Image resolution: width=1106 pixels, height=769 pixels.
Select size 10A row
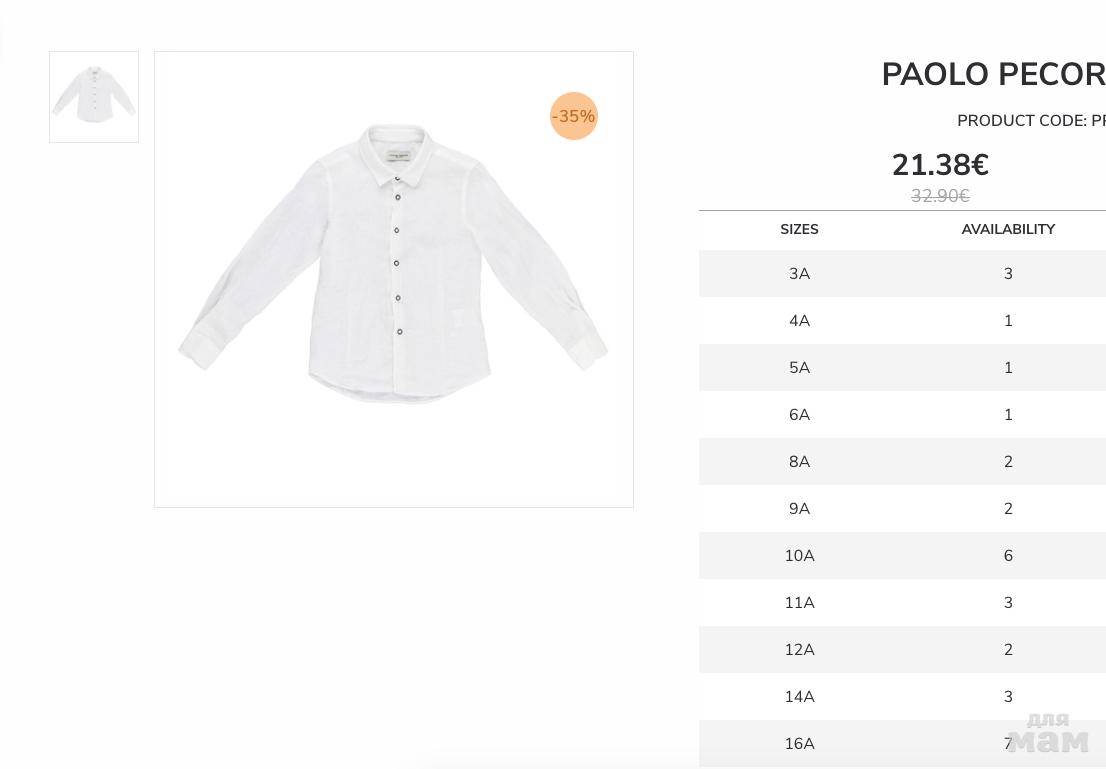click(799, 556)
